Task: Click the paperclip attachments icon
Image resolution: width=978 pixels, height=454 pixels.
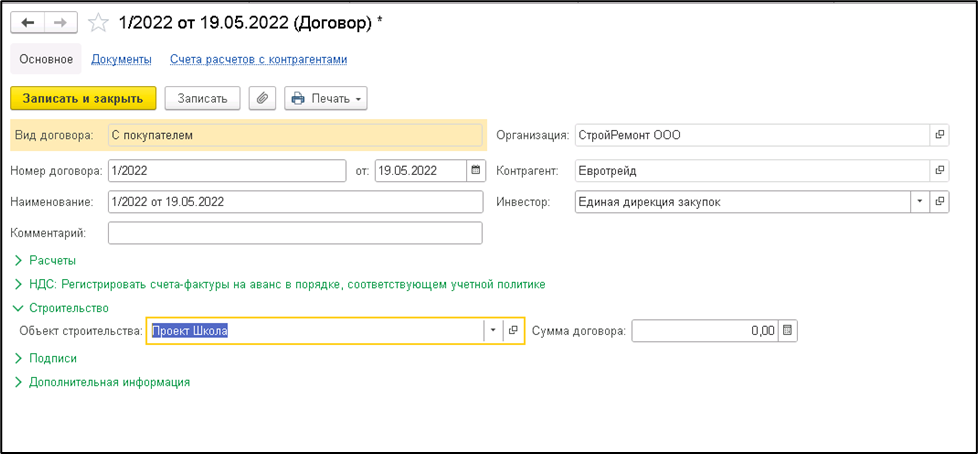Action: point(262,98)
